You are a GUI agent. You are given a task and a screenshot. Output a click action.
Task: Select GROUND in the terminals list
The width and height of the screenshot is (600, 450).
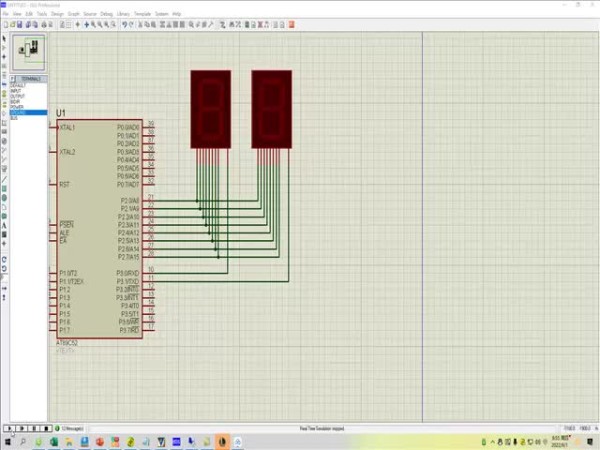tap(20, 112)
